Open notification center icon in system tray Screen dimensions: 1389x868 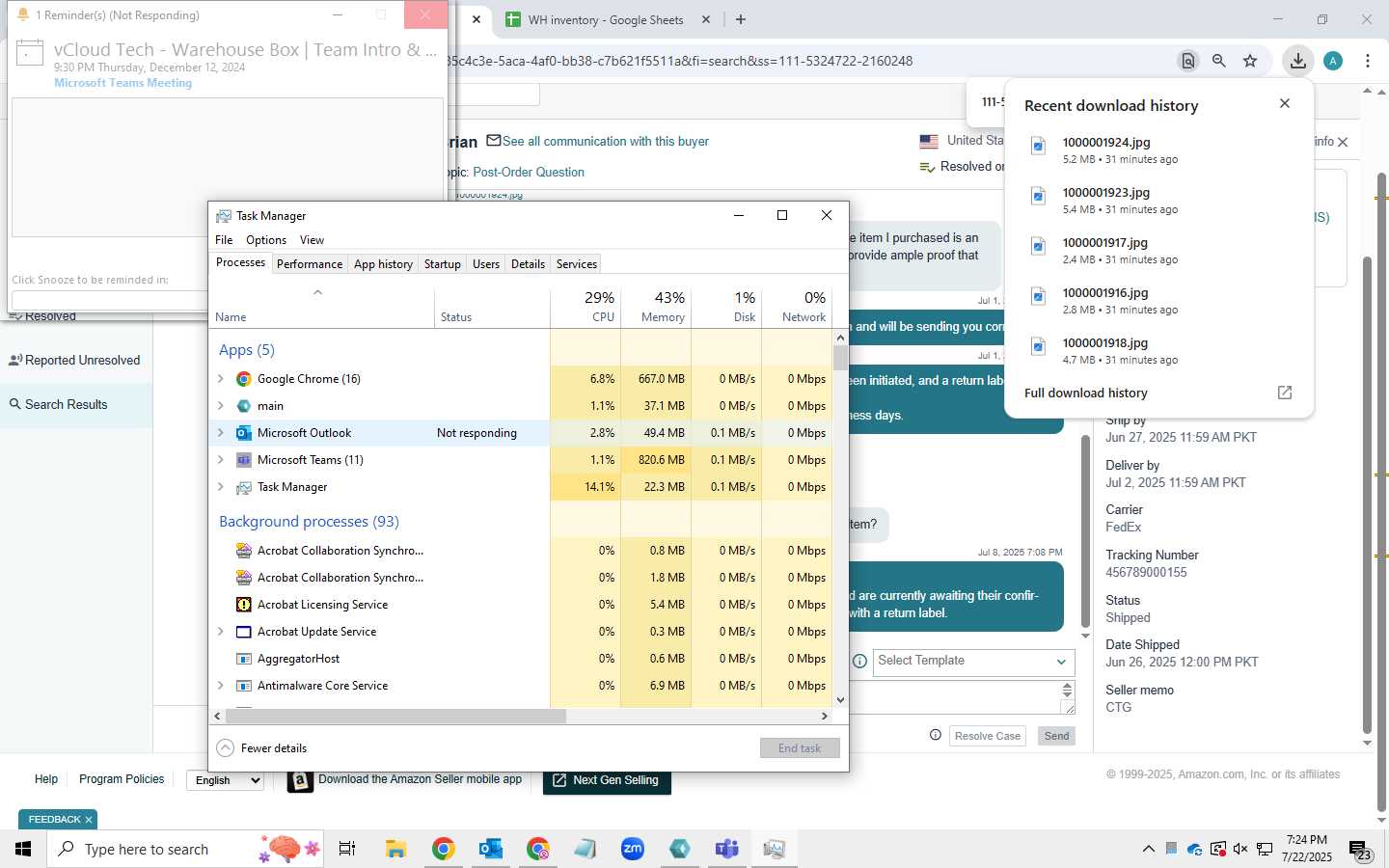[1360, 850]
